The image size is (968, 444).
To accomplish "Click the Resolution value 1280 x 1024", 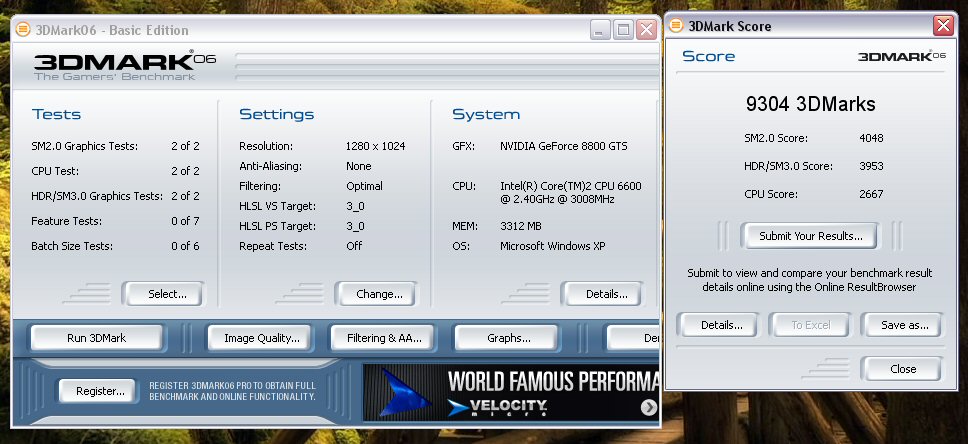I will 375,146.
